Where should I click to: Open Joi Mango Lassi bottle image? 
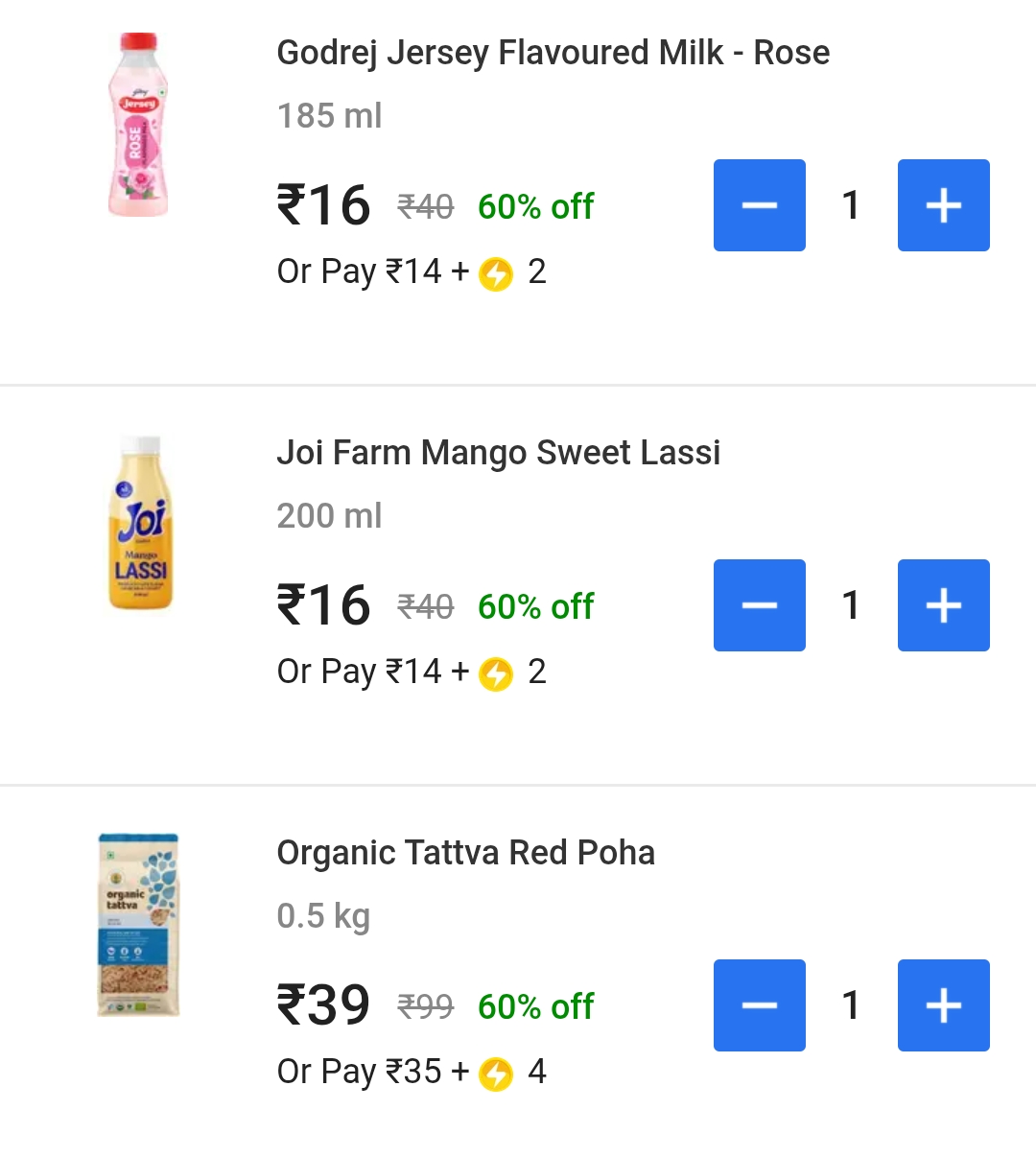click(x=141, y=523)
